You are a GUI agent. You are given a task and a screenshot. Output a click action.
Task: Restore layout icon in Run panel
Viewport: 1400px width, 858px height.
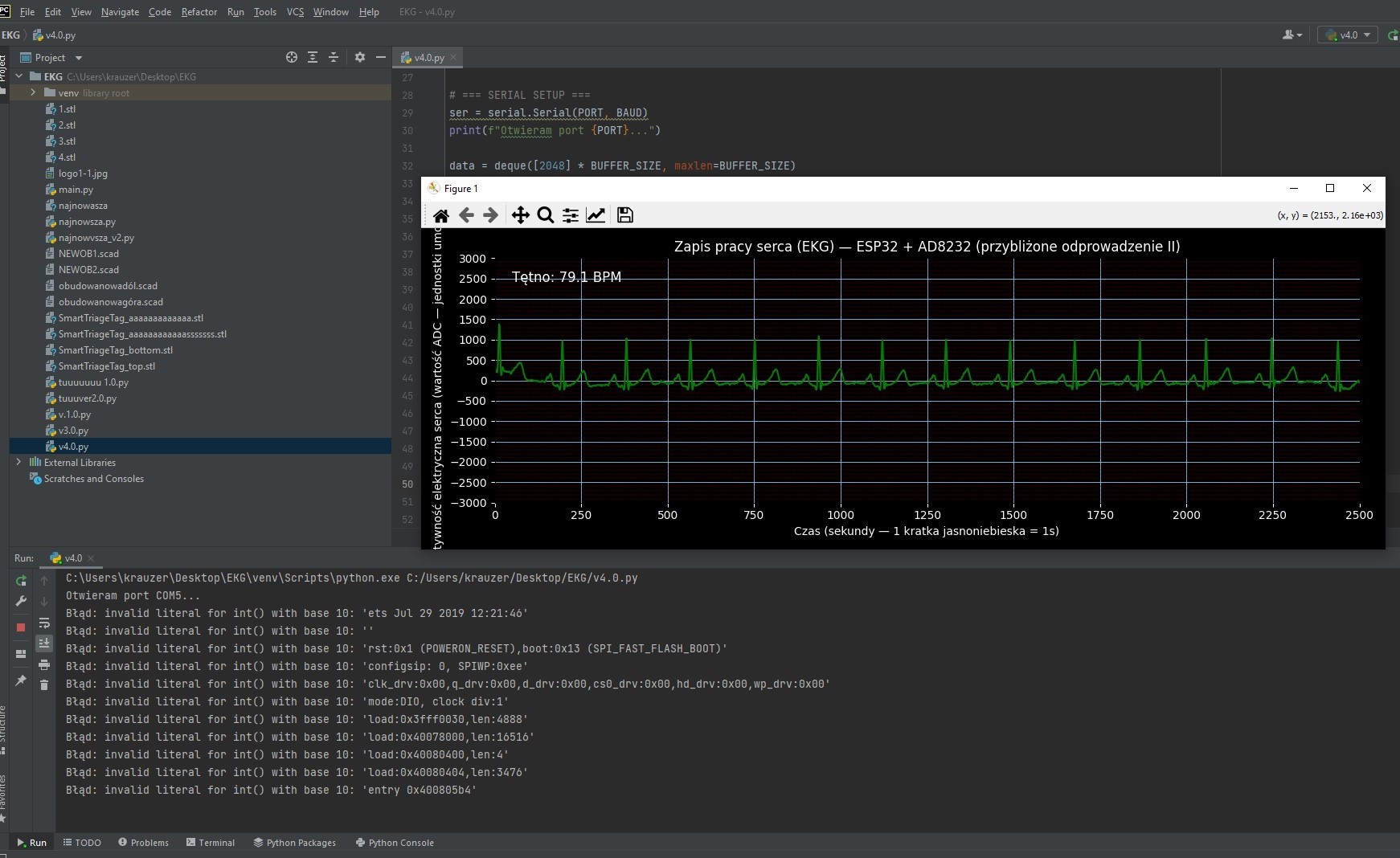pyautogui.click(x=21, y=654)
